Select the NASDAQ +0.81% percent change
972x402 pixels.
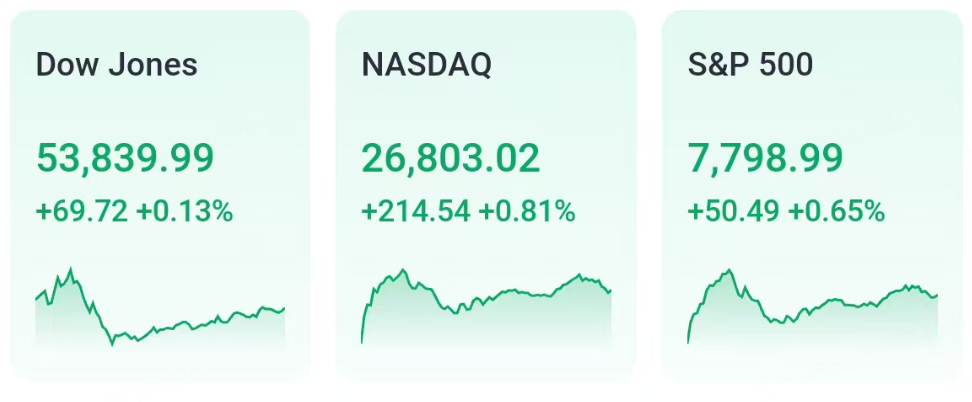[527, 212]
